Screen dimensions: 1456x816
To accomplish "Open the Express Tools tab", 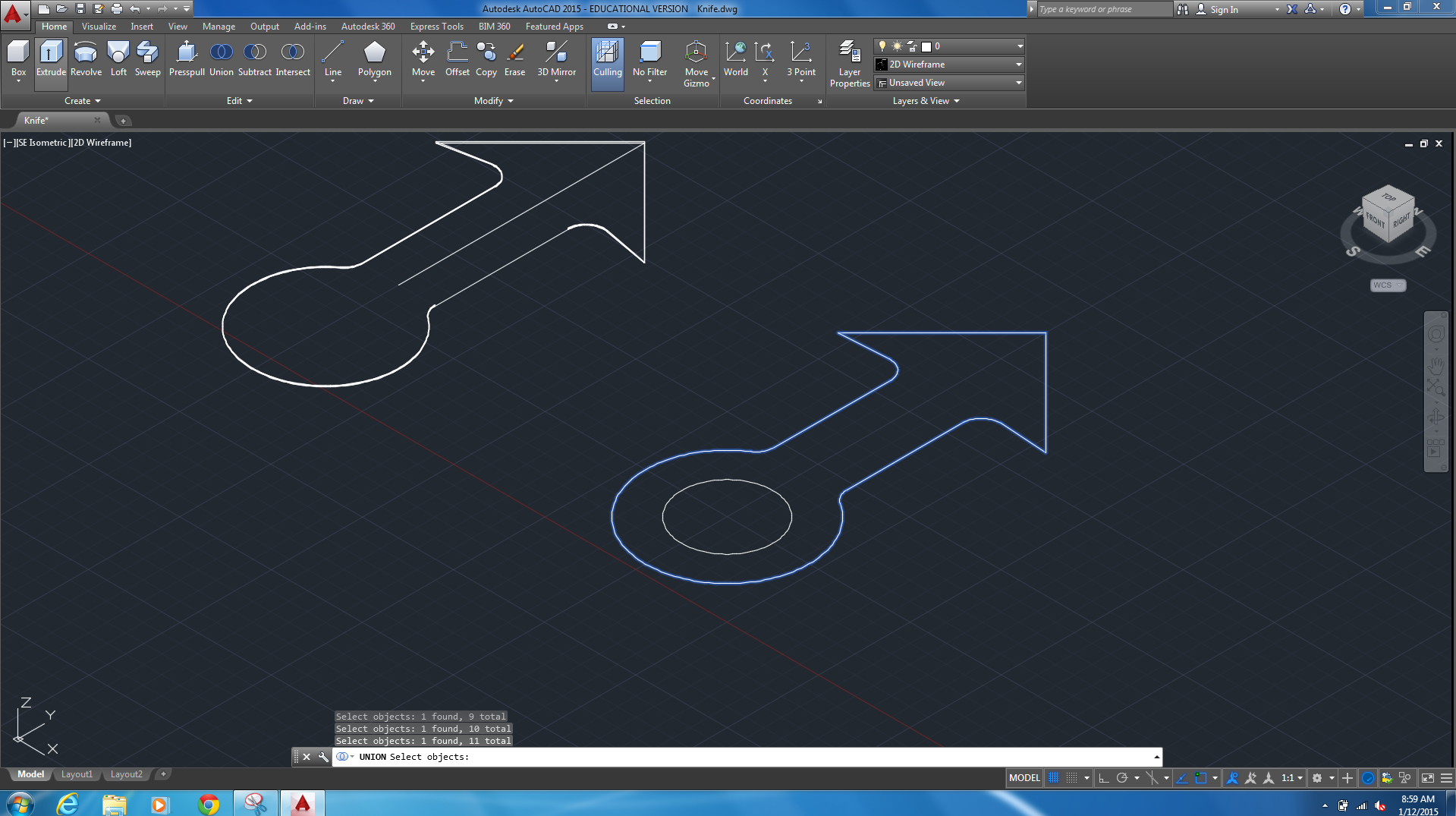I will pyautogui.click(x=436, y=27).
